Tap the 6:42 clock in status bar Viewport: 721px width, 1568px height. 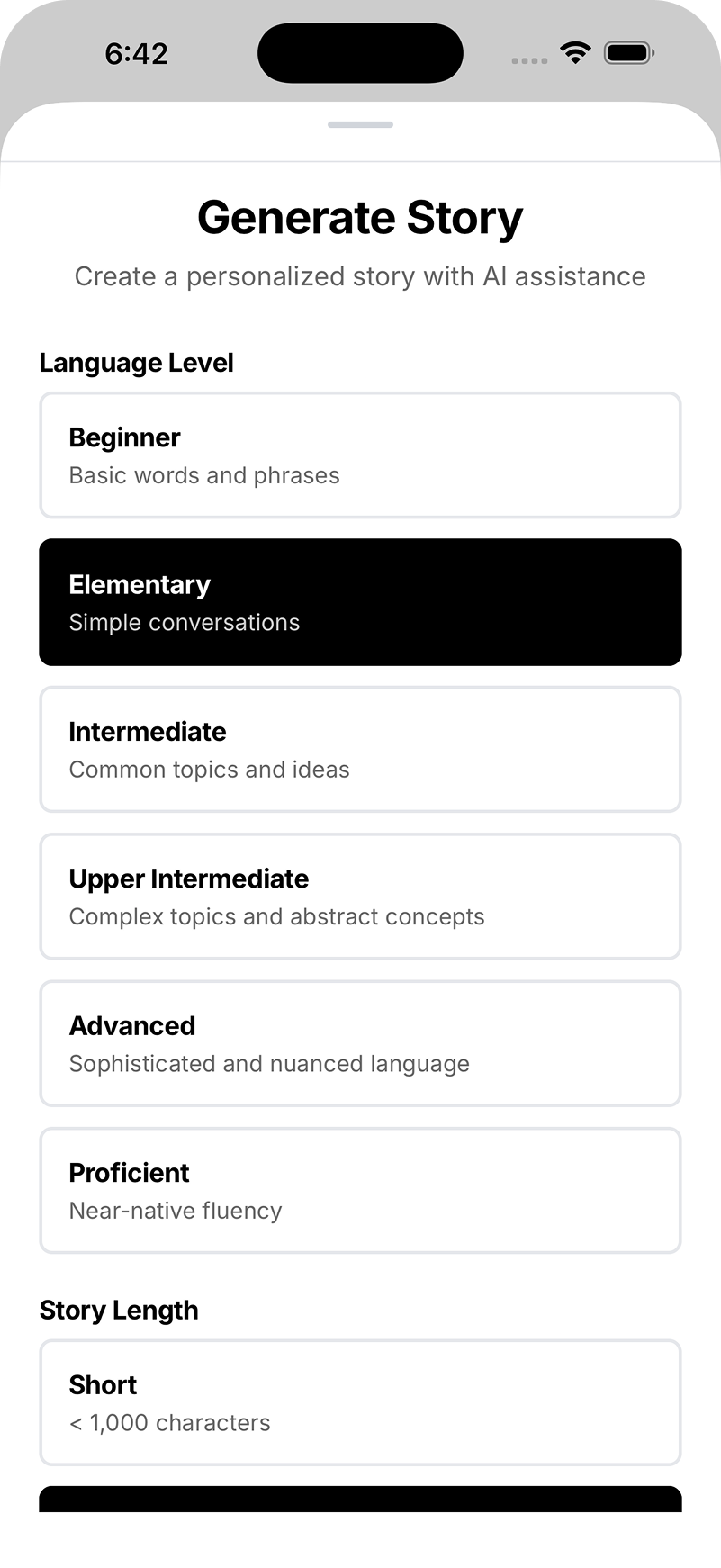[x=136, y=54]
